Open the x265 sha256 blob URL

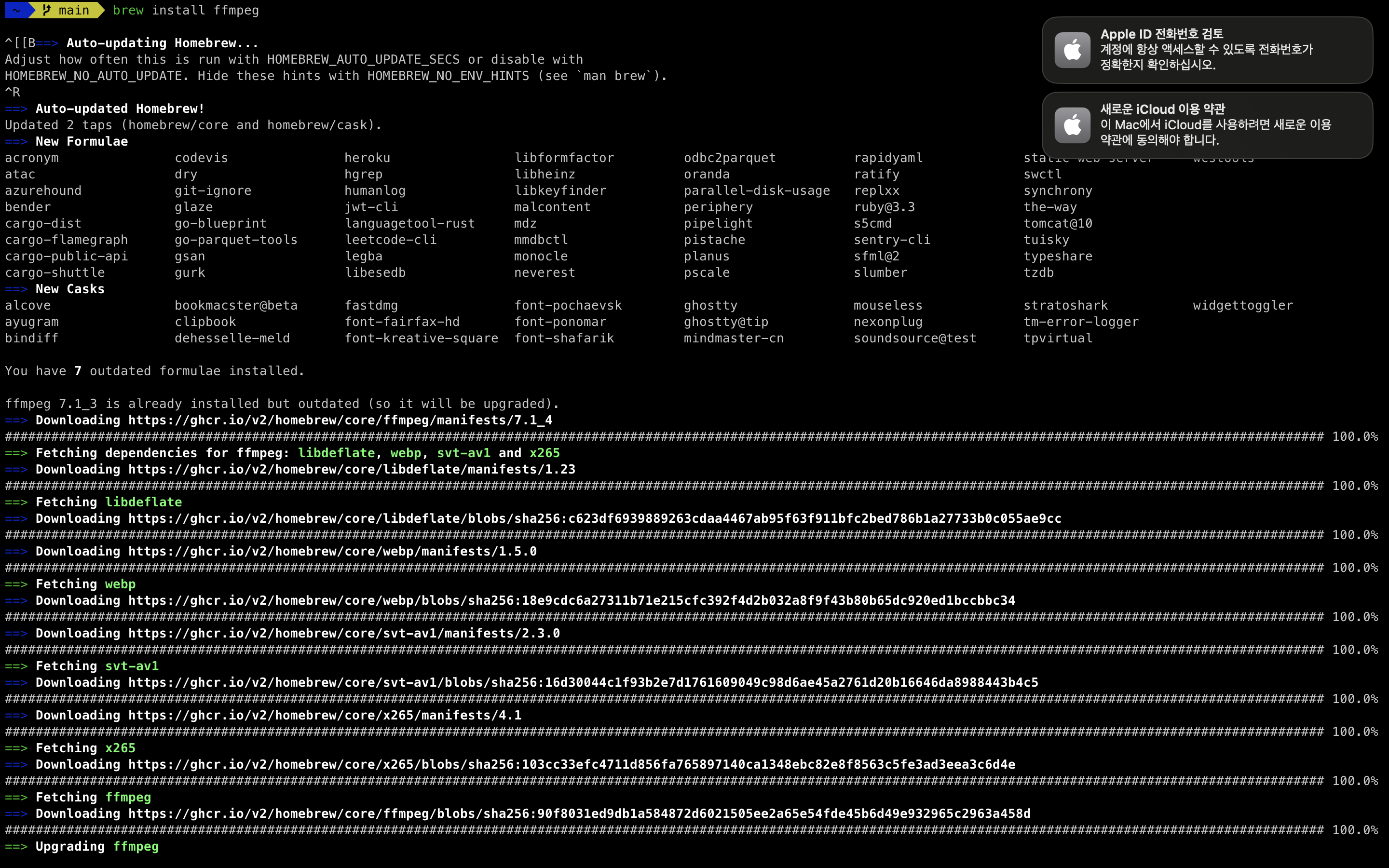coord(572,765)
